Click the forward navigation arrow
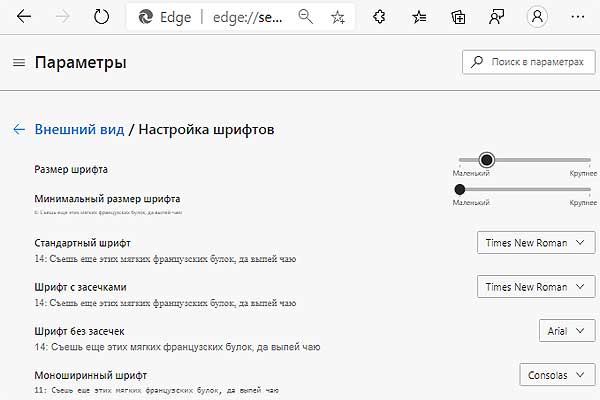Viewport: 600px width, 400px height. tap(62, 16)
